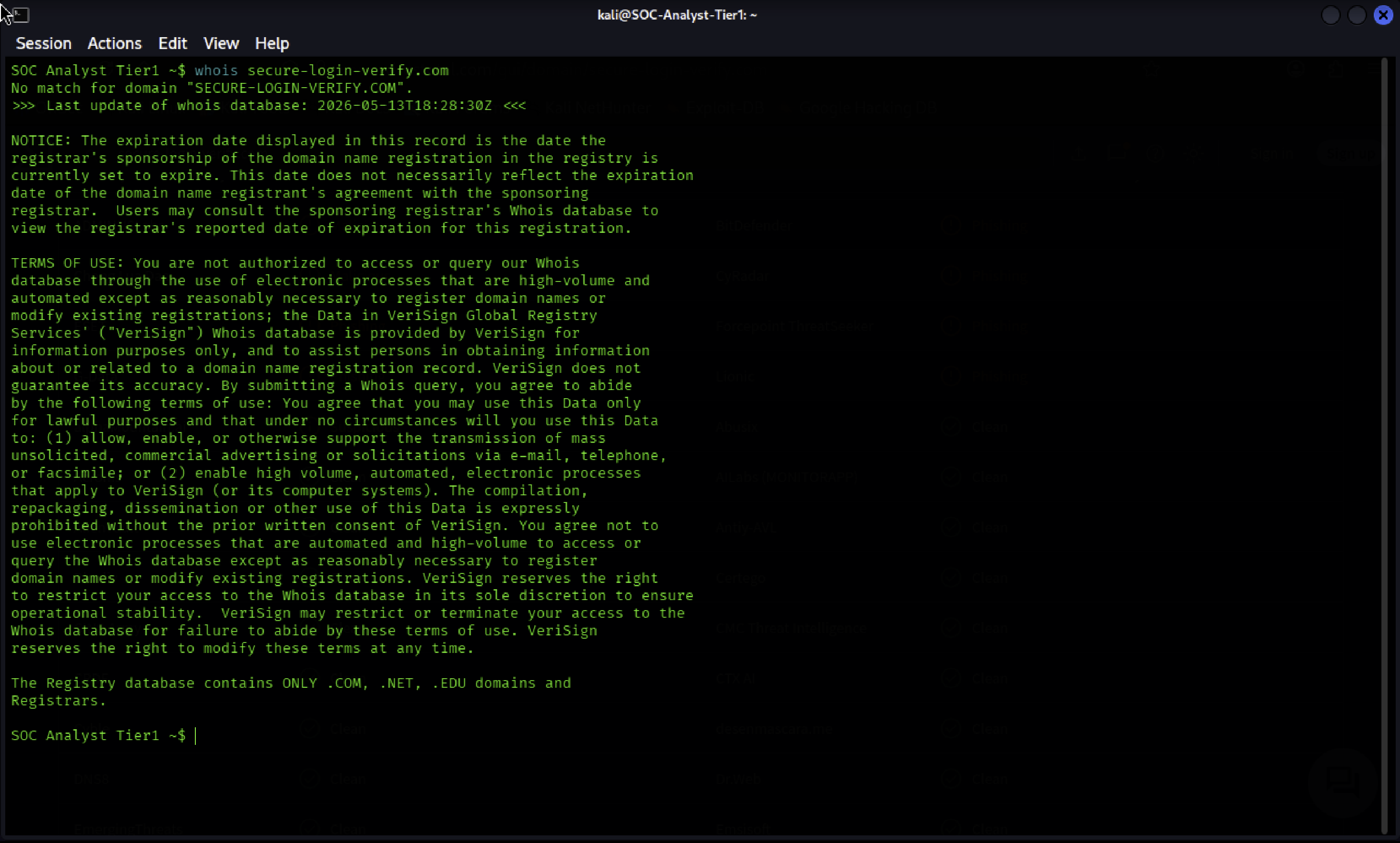Click the terminal vertical scrollbar
The image size is (1400, 843).
1384,446
